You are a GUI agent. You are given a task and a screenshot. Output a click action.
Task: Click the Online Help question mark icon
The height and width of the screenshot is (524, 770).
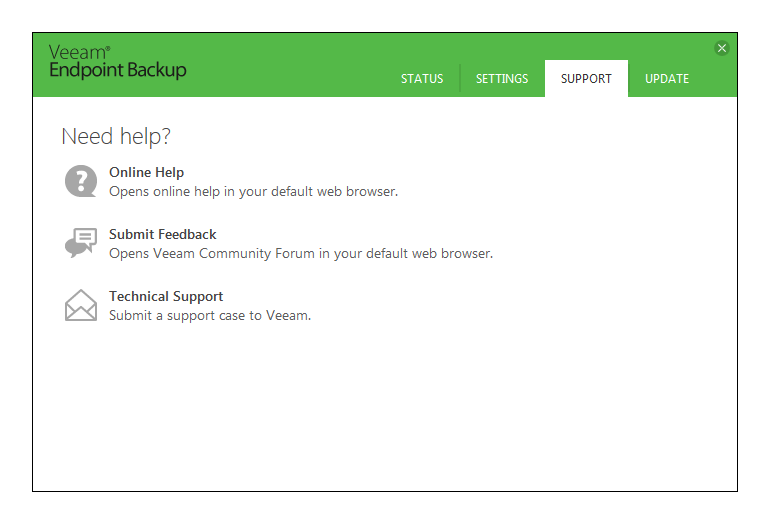(81, 181)
